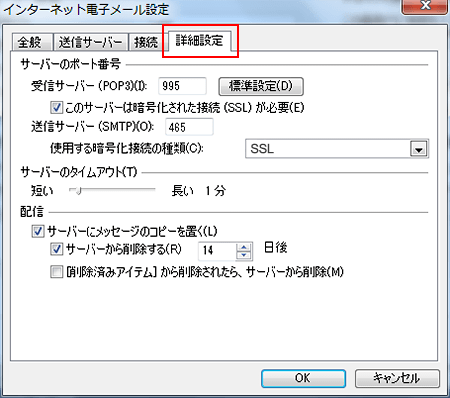Click the 詳細設定 tab
This screenshot has width=450, height=398.
tap(199, 41)
